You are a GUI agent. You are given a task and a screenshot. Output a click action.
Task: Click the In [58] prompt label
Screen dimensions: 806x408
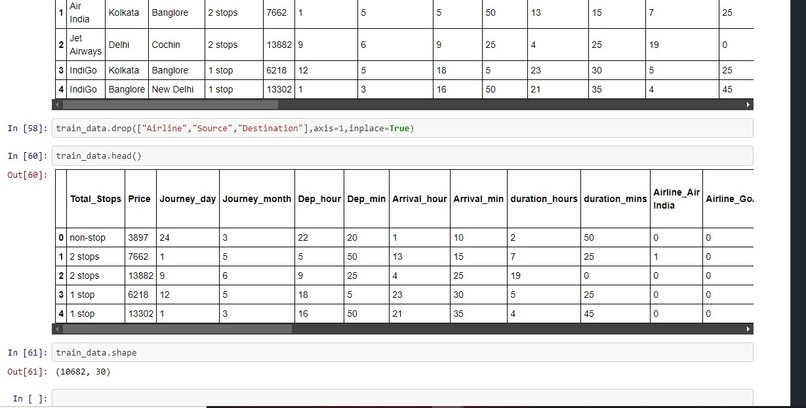pyautogui.click(x=27, y=128)
